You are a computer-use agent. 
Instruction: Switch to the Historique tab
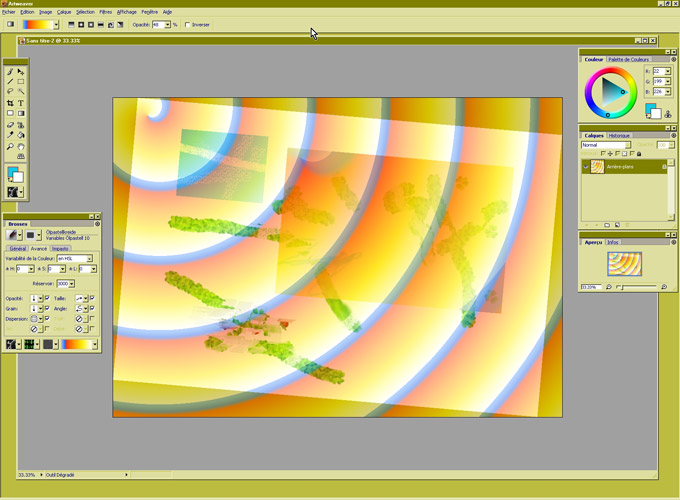(x=620, y=135)
